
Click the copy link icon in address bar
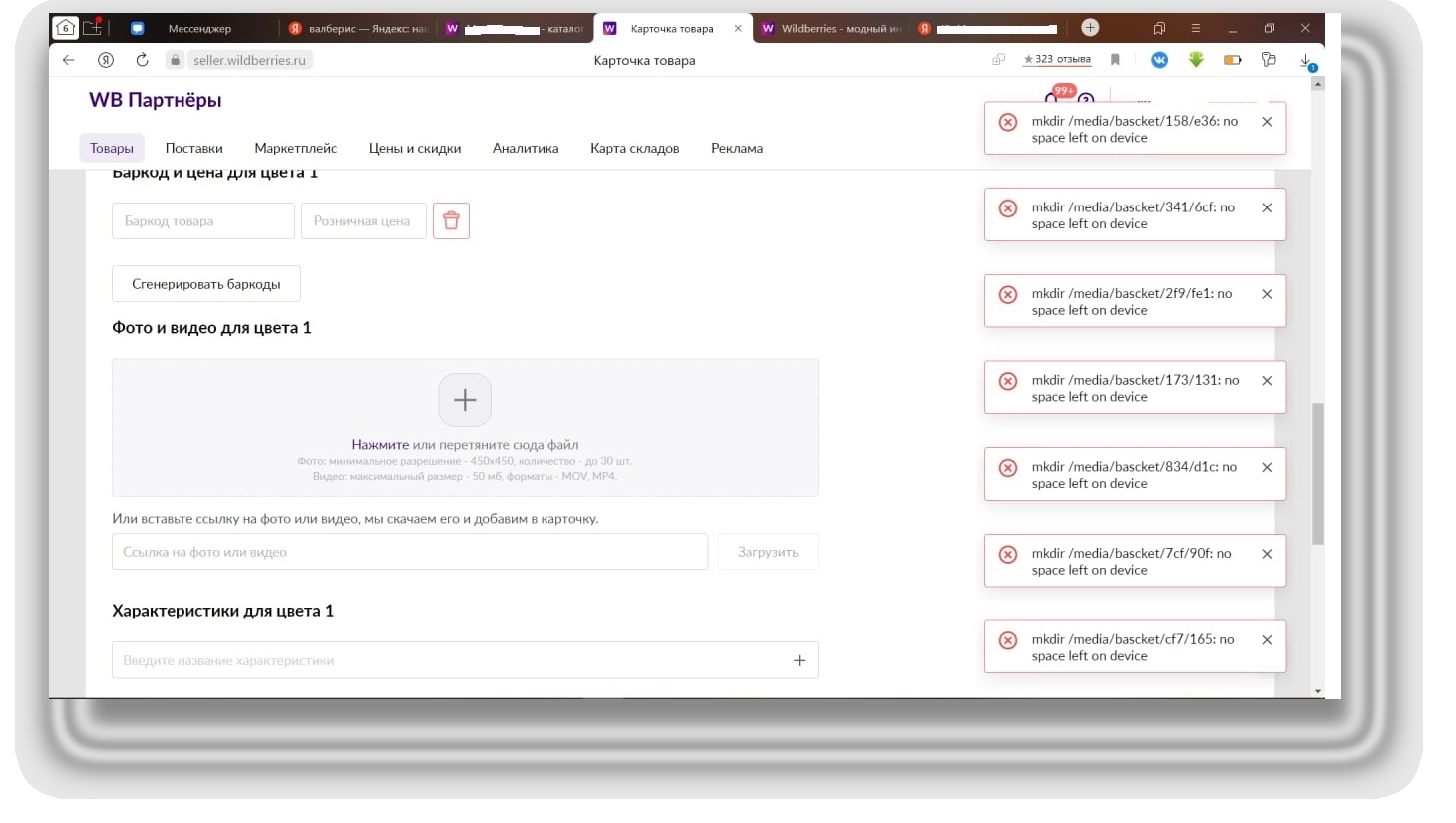pos(998,60)
